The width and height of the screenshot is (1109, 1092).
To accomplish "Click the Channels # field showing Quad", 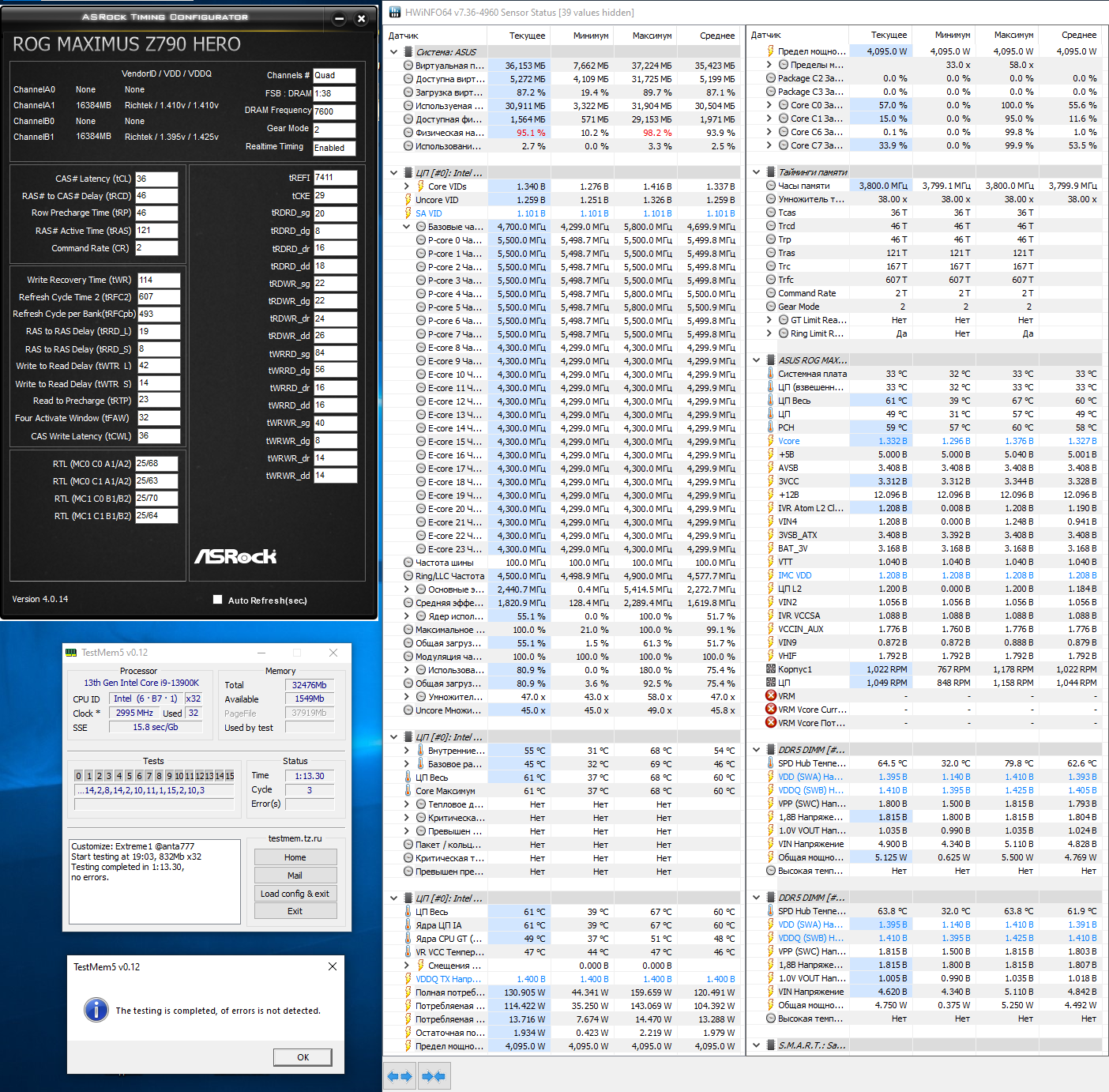I will click(335, 76).
